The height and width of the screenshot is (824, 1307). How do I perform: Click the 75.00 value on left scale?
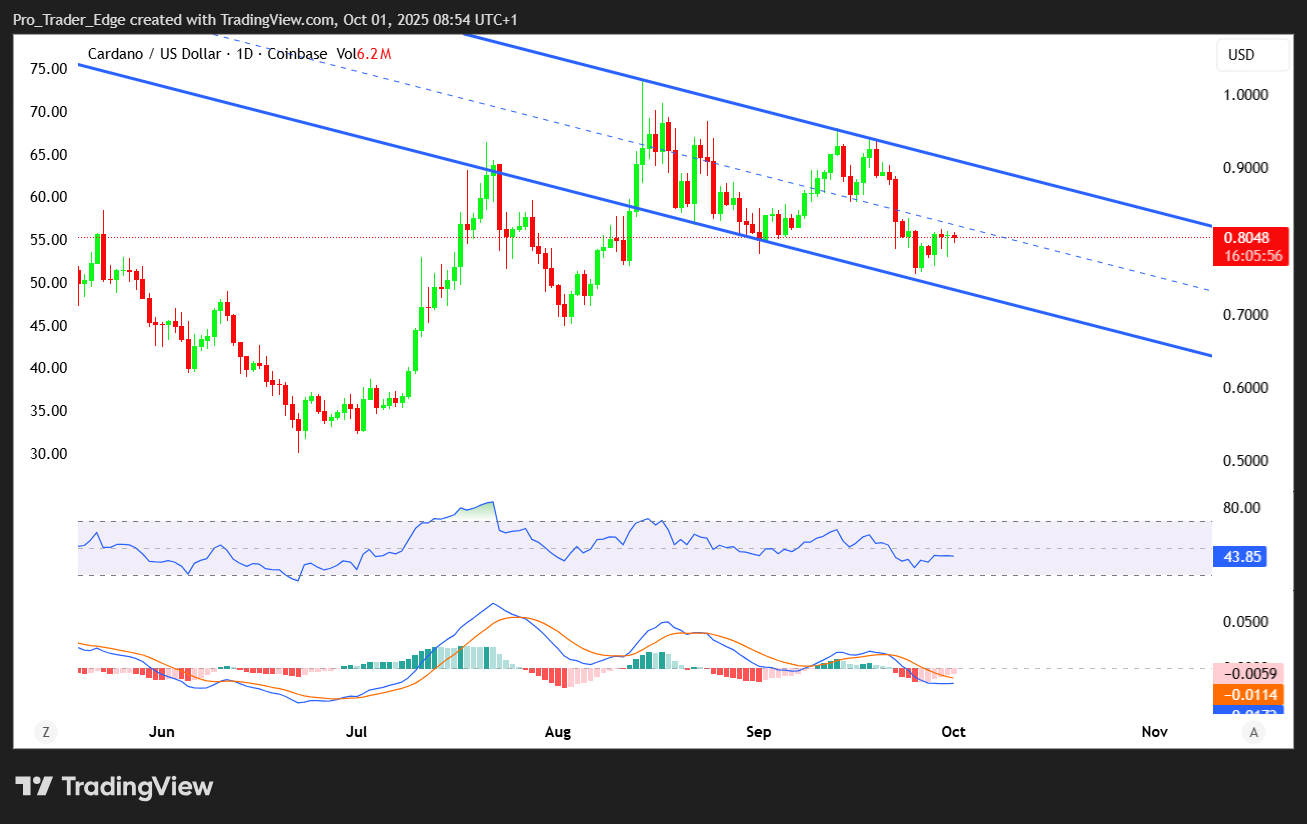click(x=48, y=68)
